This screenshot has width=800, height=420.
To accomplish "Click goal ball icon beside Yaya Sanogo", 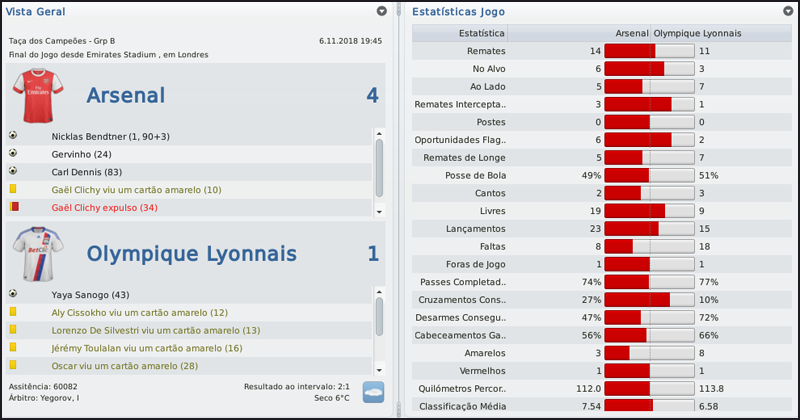I will pyautogui.click(x=13, y=294).
